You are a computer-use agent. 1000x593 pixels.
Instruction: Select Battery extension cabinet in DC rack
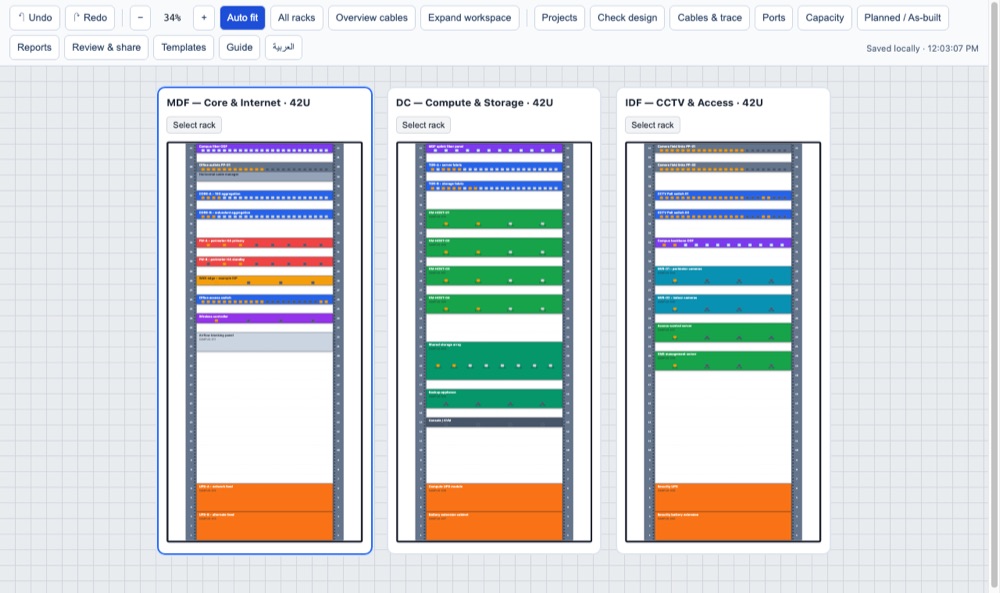pyautogui.click(x=494, y=526)
